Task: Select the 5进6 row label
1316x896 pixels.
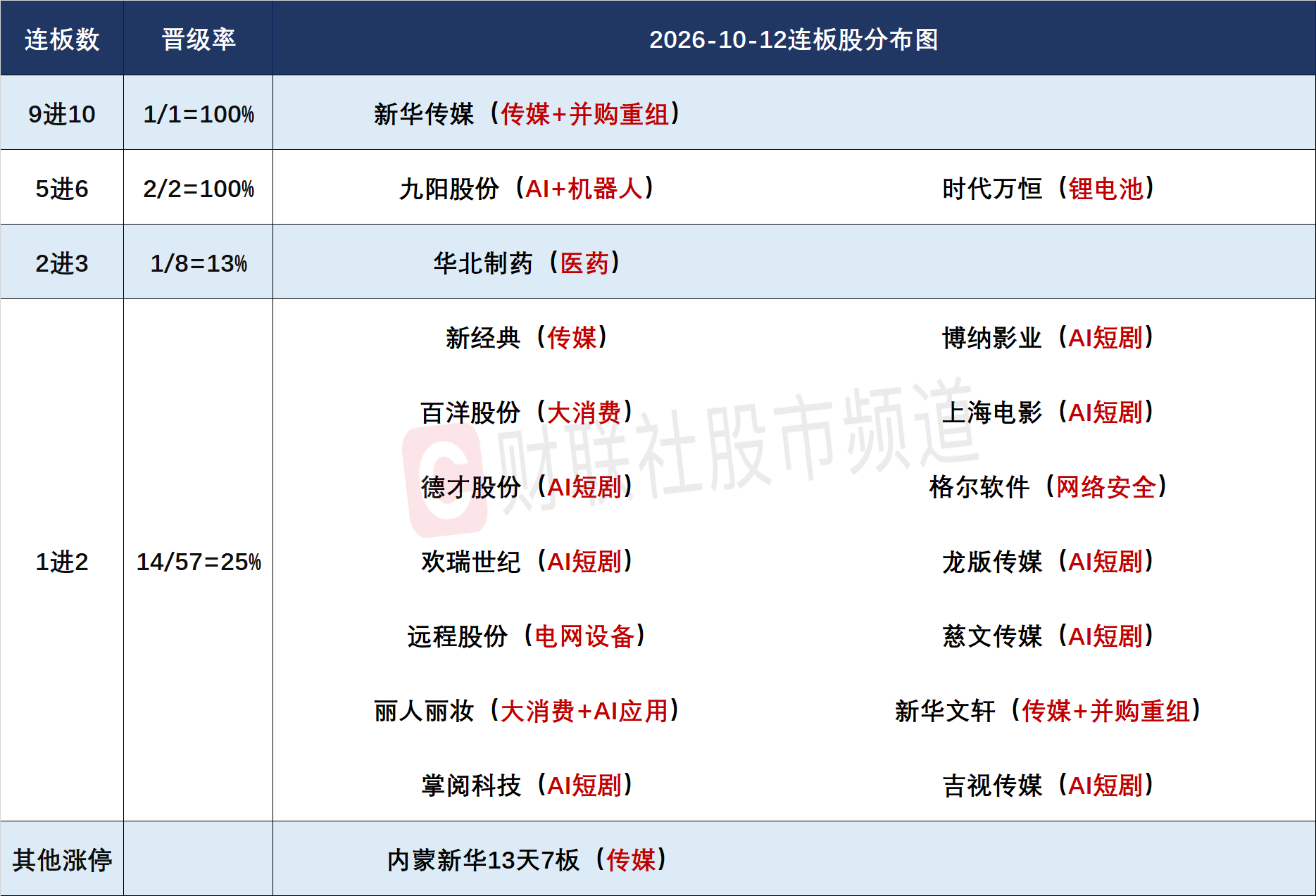Action: coord(62,189)
